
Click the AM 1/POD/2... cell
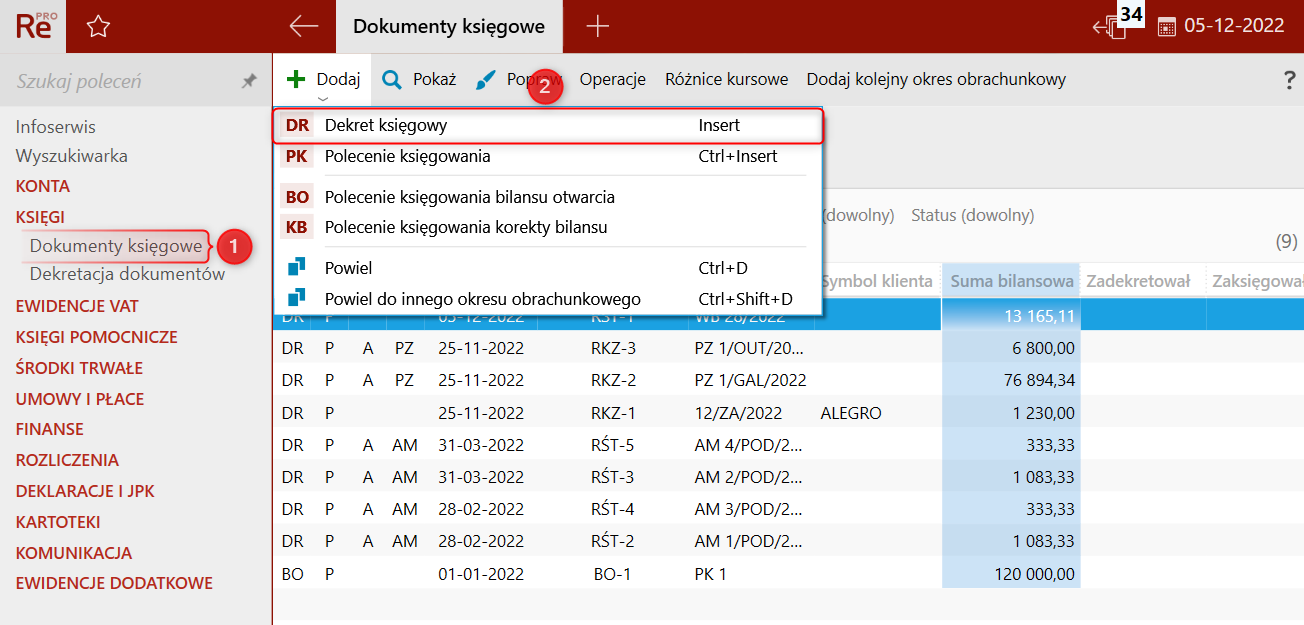[749, 541]
